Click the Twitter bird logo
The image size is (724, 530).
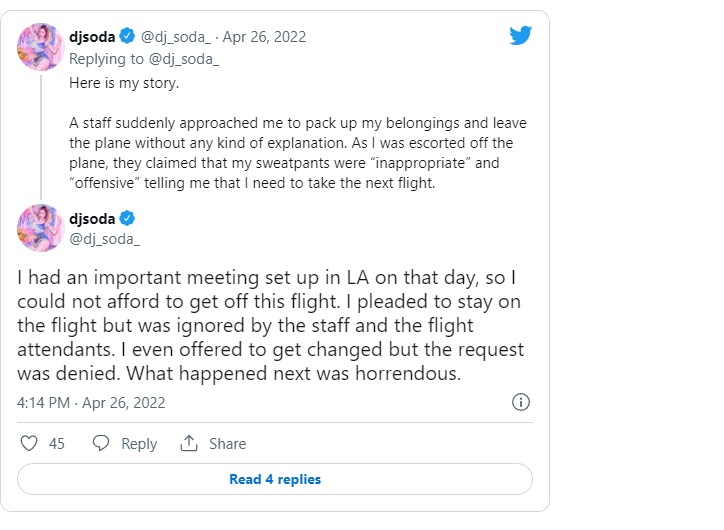[520, 36]
